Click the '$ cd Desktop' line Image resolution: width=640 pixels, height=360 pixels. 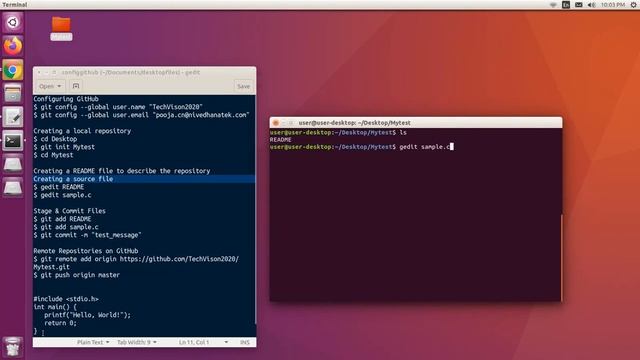coord(55,139)
